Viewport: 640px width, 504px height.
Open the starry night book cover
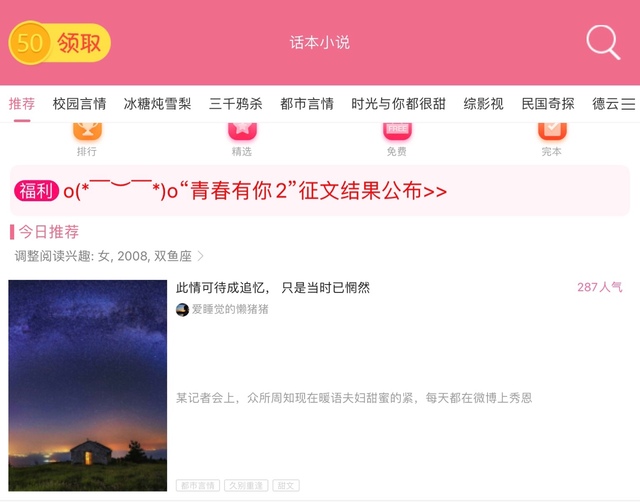(88, 385)
